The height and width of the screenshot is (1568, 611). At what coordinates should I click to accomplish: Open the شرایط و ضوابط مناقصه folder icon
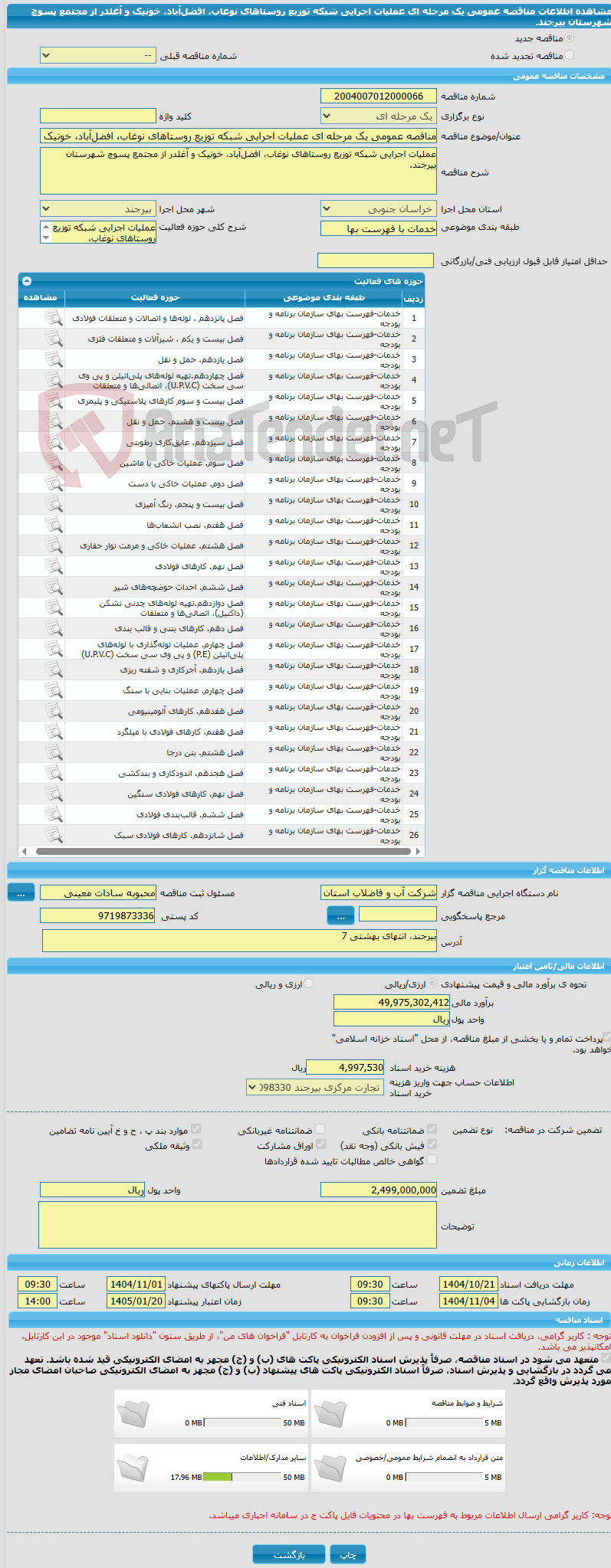pos(330,1415)
